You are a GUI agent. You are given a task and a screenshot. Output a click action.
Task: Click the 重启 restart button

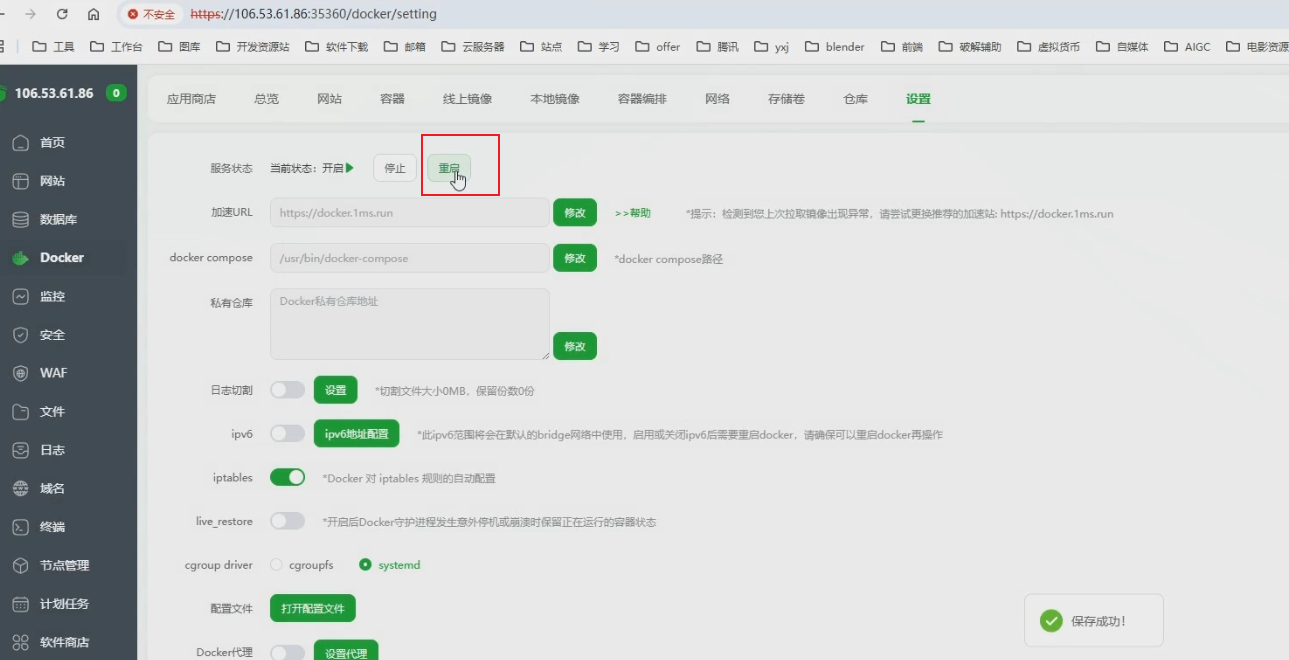coord(450,168)
